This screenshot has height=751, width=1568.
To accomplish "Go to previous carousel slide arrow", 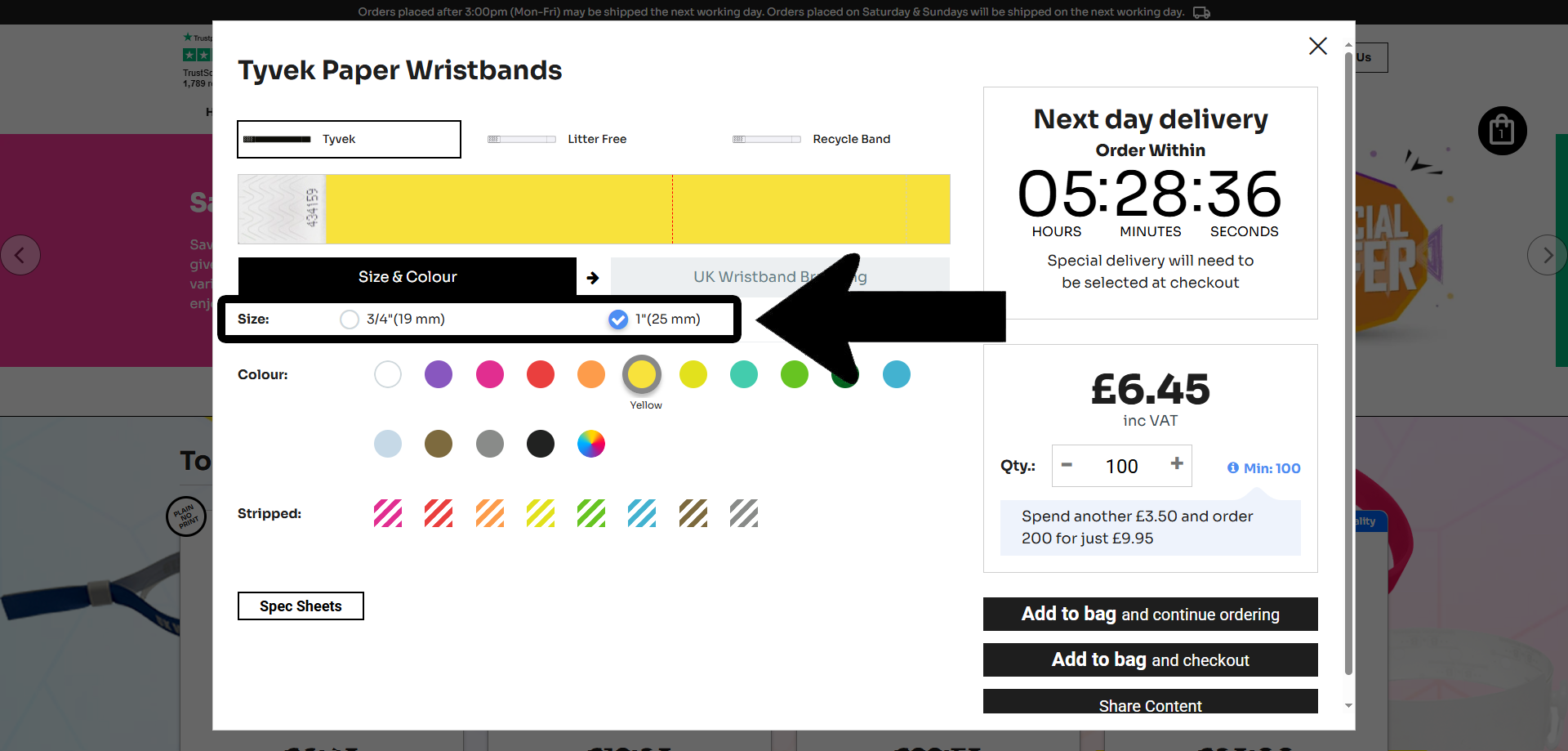I will (x=20, y=255).
